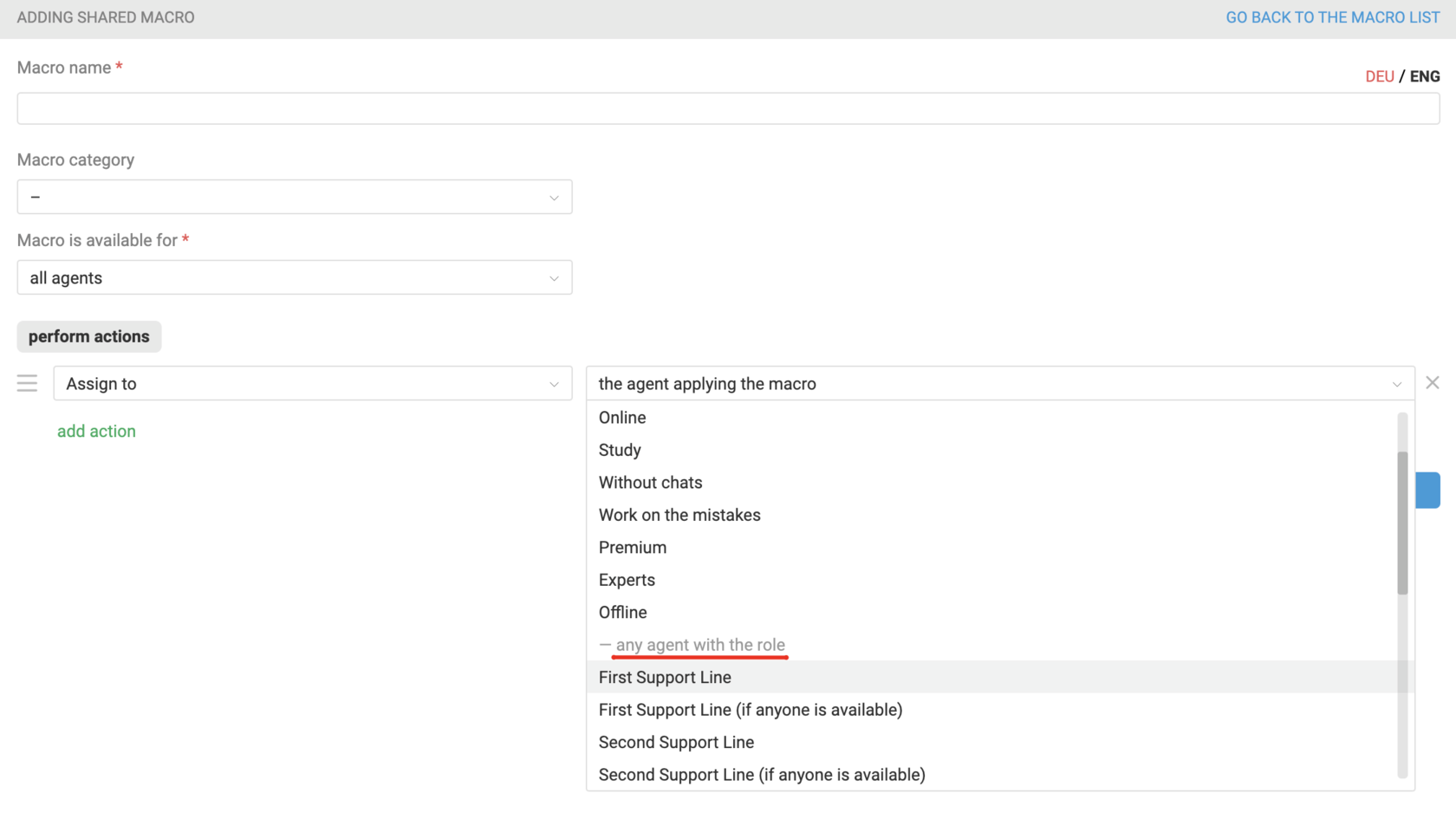The height and width of the screenshot is (813, 1456).
Task: Click the "add action" link
Action: [96, 431]
